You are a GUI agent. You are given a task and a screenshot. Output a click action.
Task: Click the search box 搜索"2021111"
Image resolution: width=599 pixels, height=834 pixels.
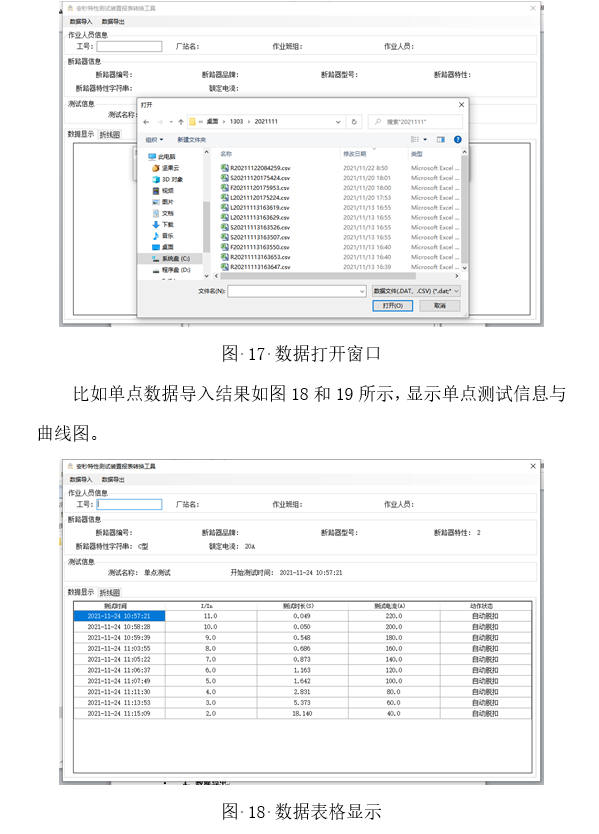click(x=415, y=122)
